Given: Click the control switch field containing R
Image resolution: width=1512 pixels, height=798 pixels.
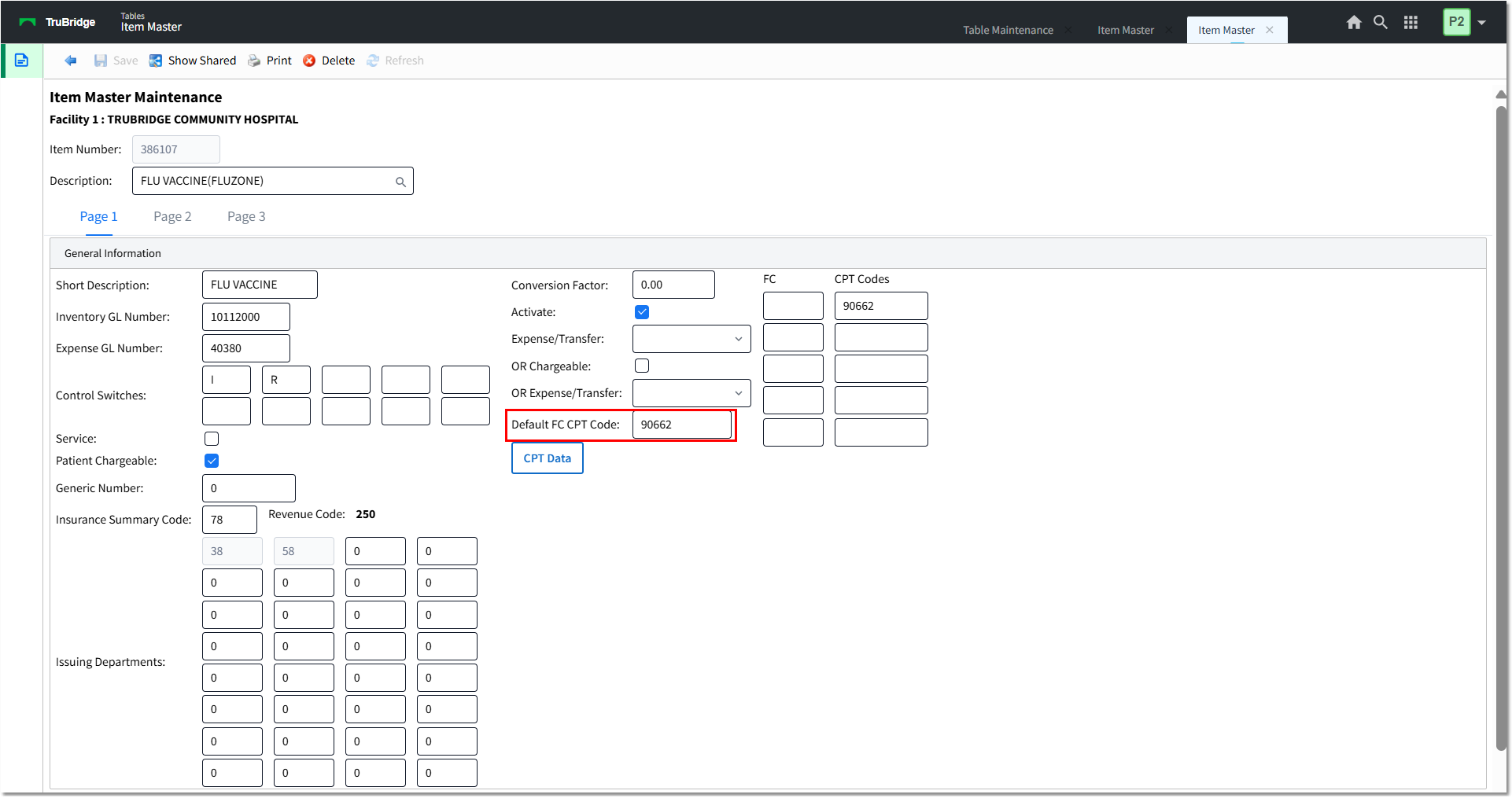Looking at the screenshot, I should pos(286,380).
